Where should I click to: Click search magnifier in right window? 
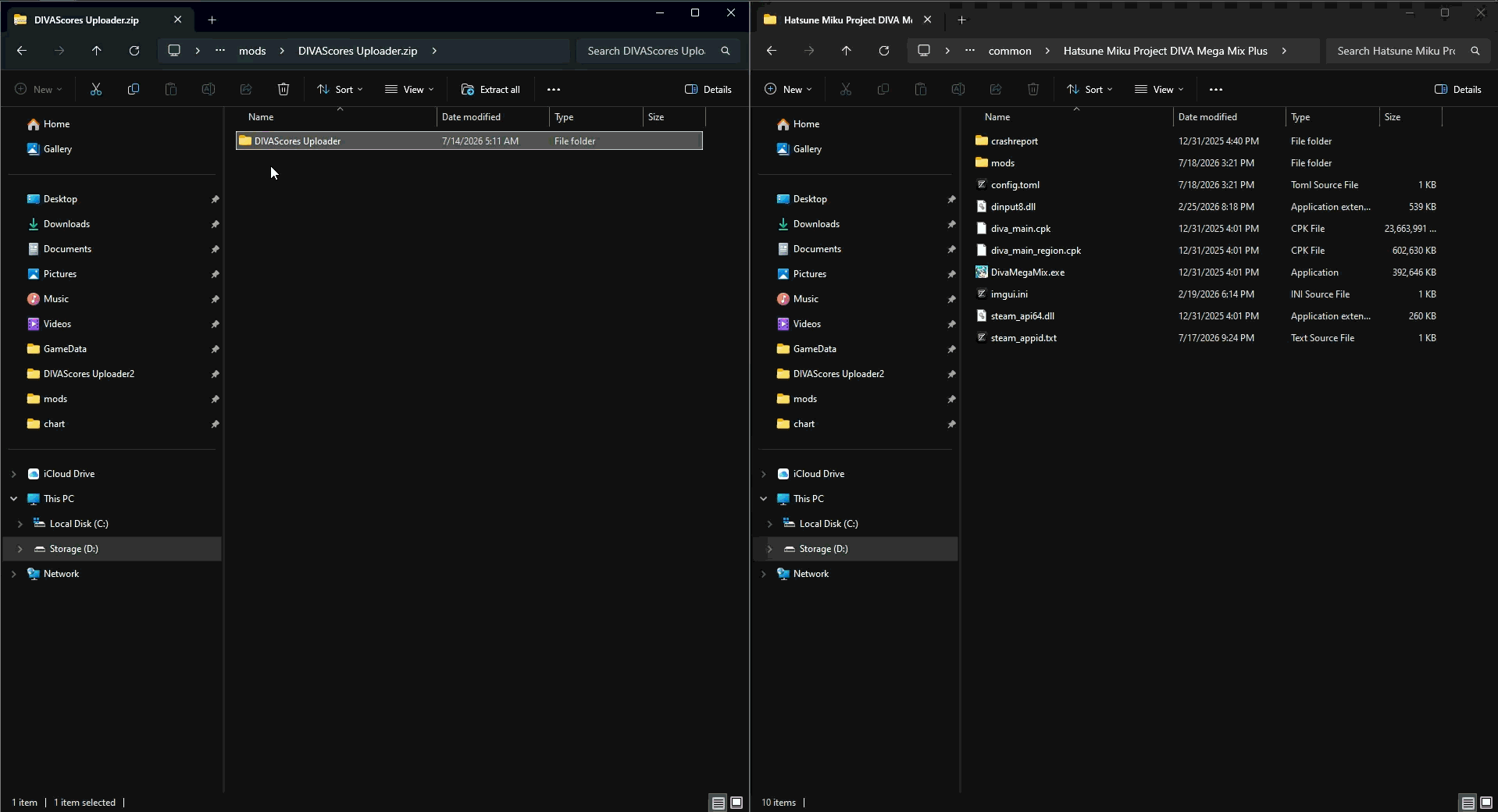point(1475,51)
